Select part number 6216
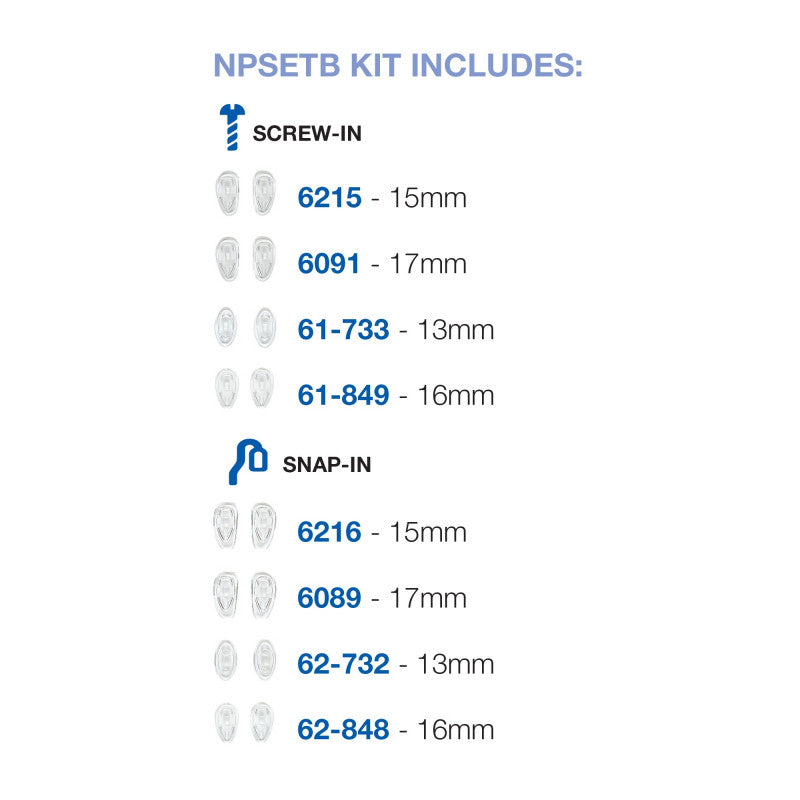The width and height of the screenshot is (800, 800). (329, 532)
